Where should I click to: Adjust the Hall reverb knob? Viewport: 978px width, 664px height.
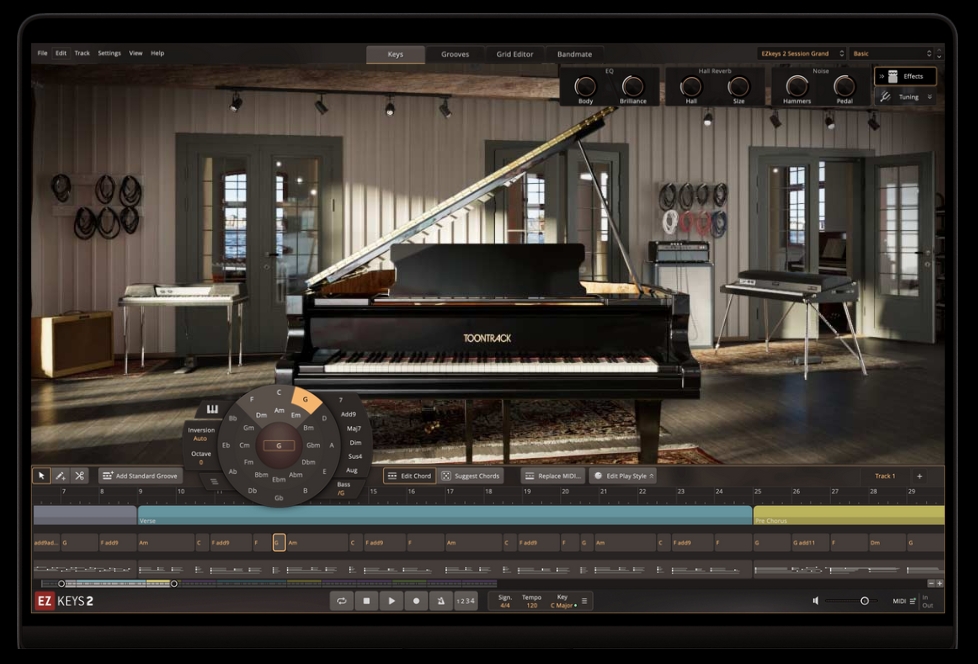(x=690, y=86)
